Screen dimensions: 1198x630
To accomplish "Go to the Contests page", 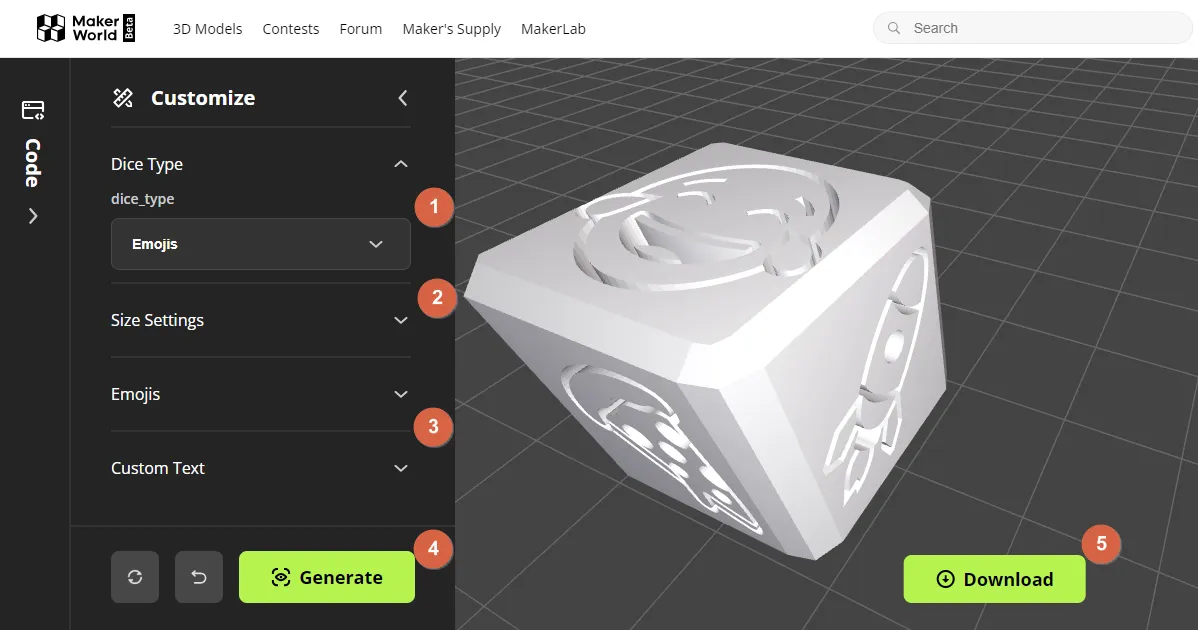I will [291, 29].
